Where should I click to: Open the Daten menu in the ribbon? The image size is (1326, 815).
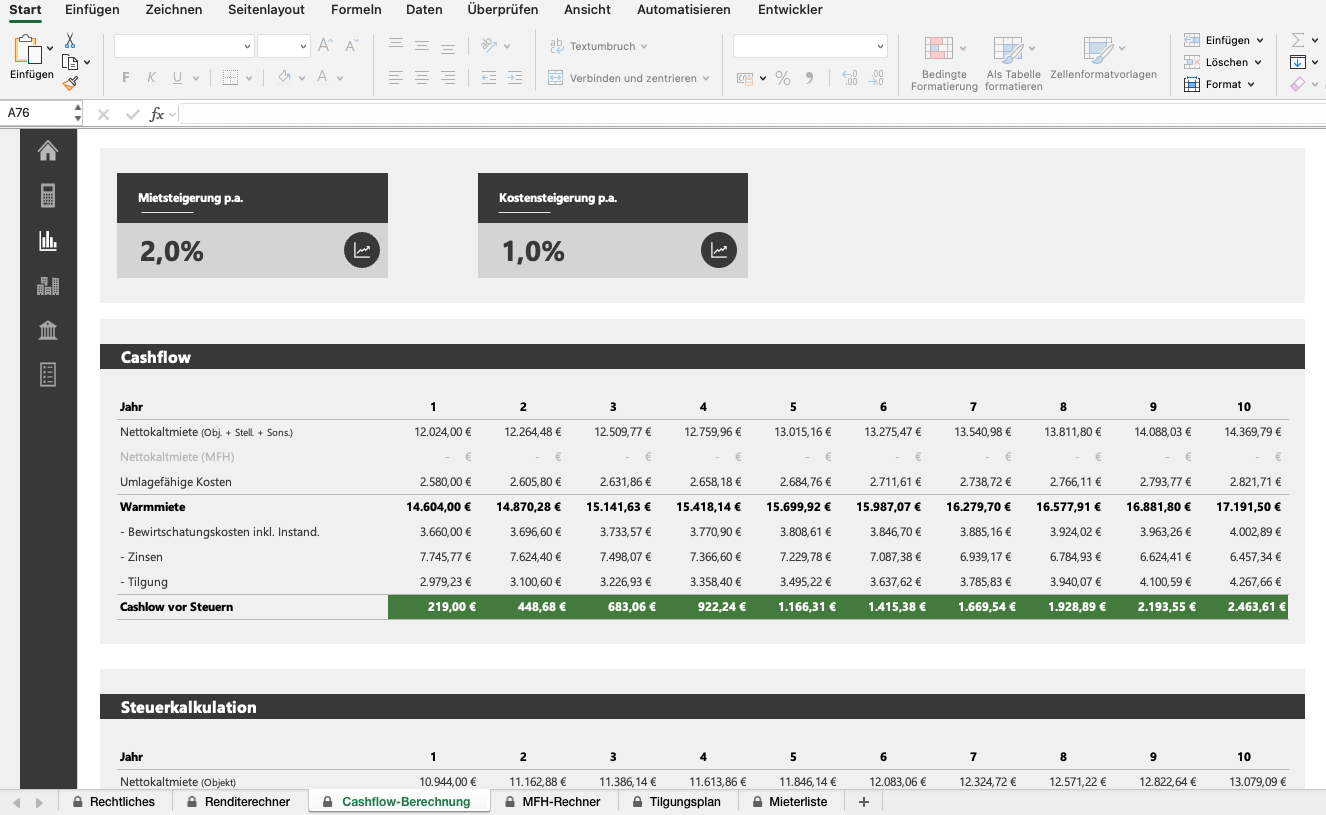coord(424,9)
